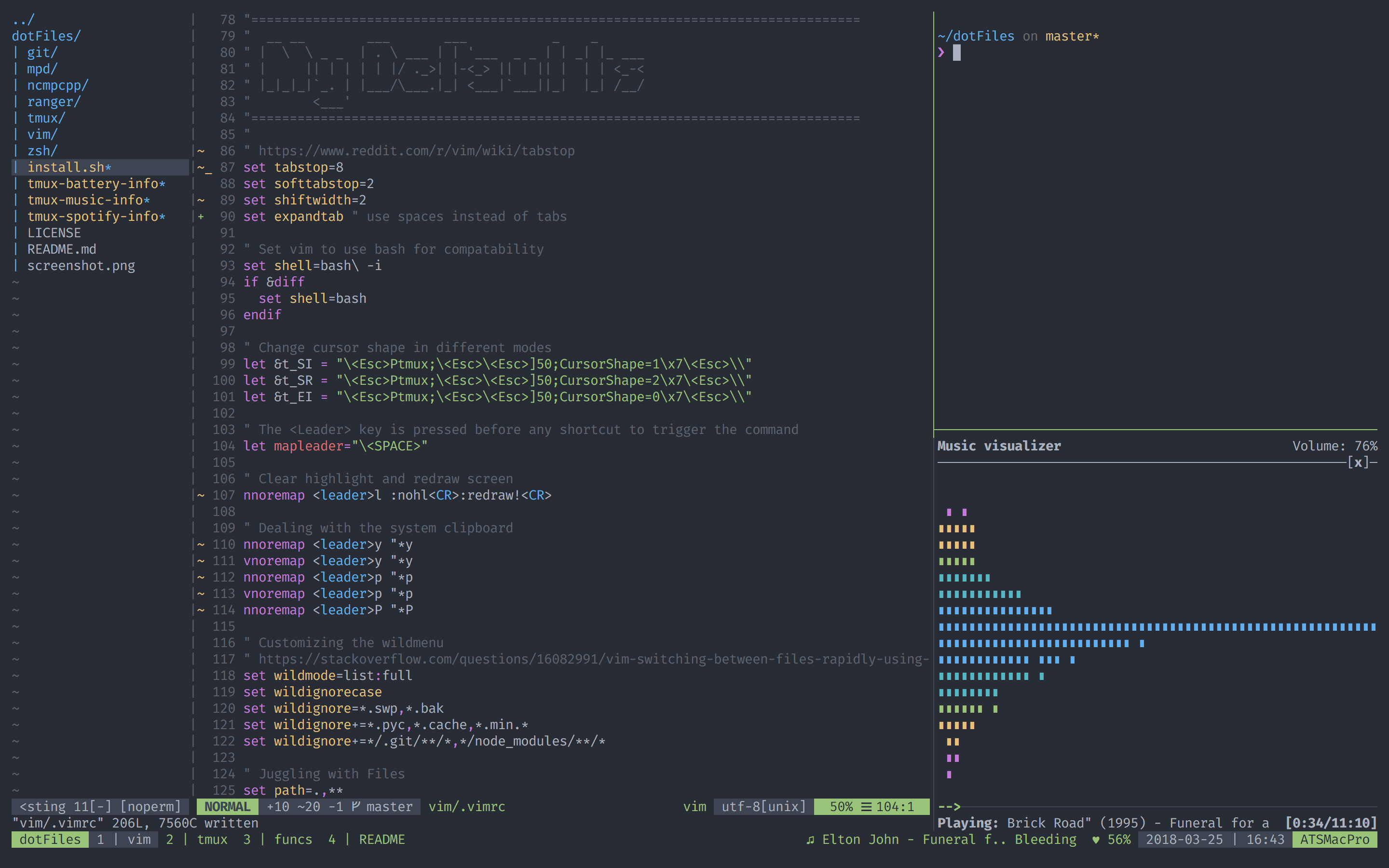The image size is (1389, 868).
Task: Click the tilde diff sign beside line 107
Action: pyautogui.click(x=201, y=495)
